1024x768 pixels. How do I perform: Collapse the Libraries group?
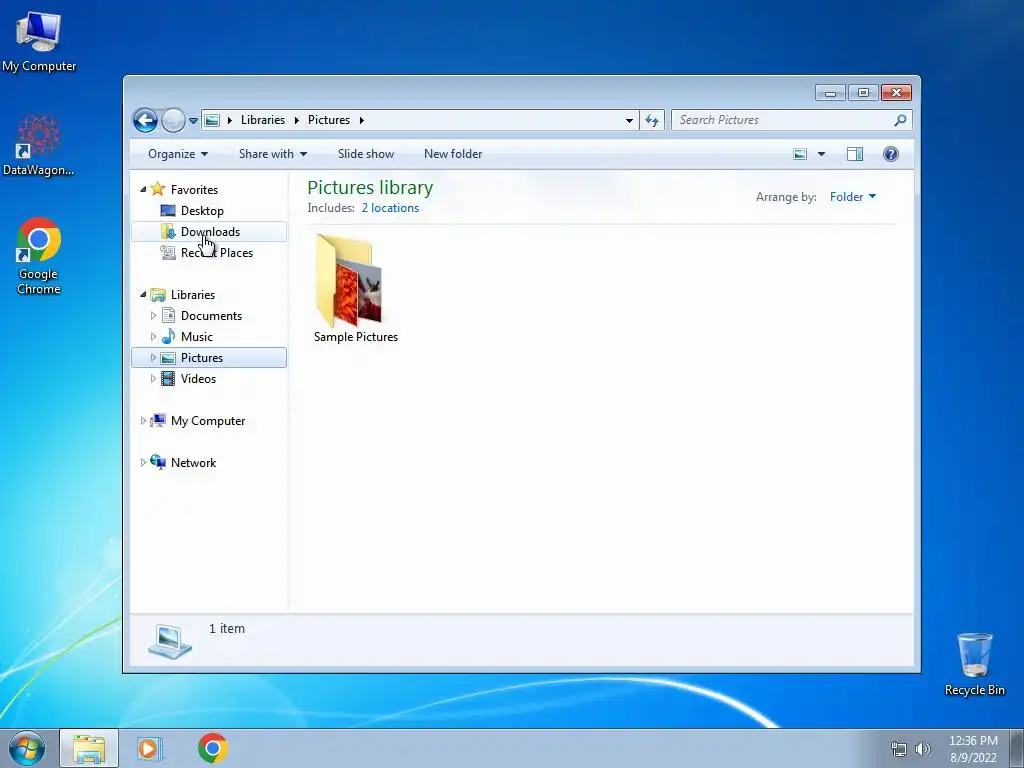coord(143,295)
